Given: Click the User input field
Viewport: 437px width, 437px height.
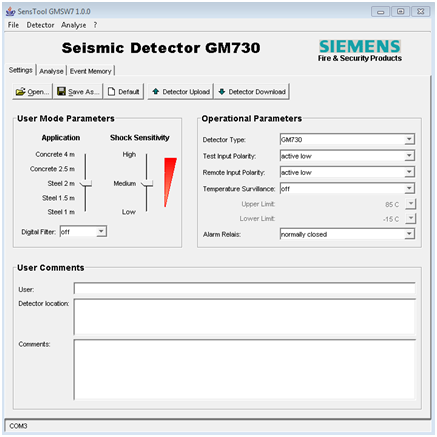Looking at the screenshot, I should [x=244, y=288].
